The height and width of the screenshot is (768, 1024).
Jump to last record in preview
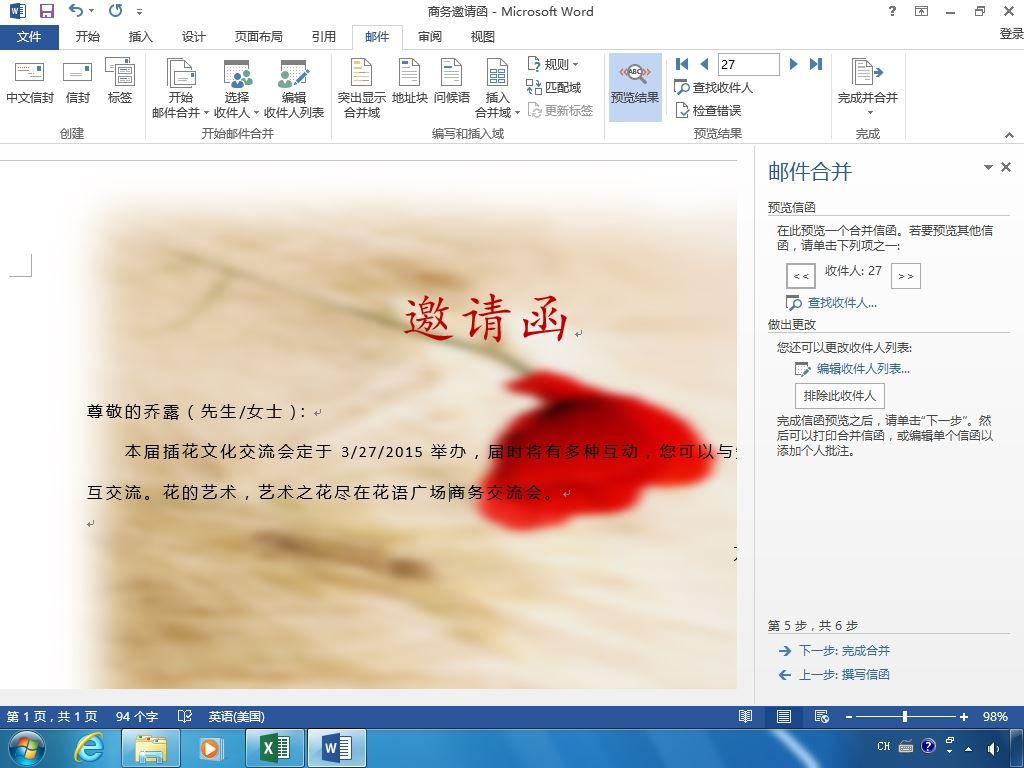(816, 64)
